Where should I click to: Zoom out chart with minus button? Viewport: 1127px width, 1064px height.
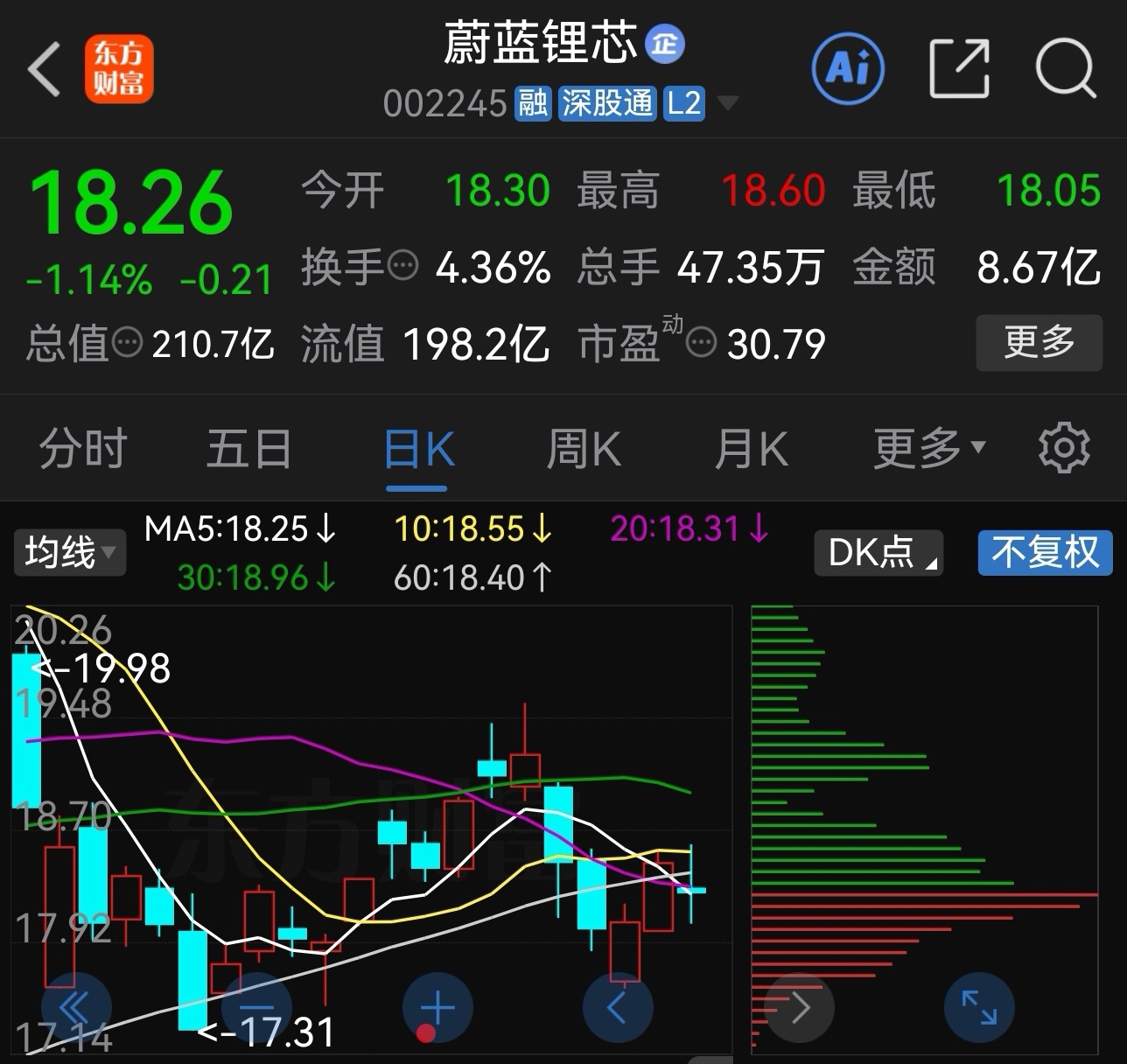click(x=255, y=1007)
